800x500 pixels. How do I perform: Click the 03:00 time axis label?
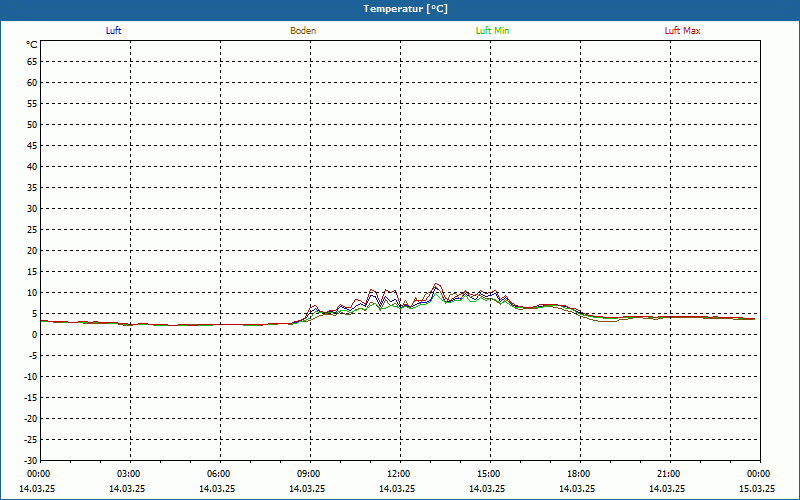point(129,474)
